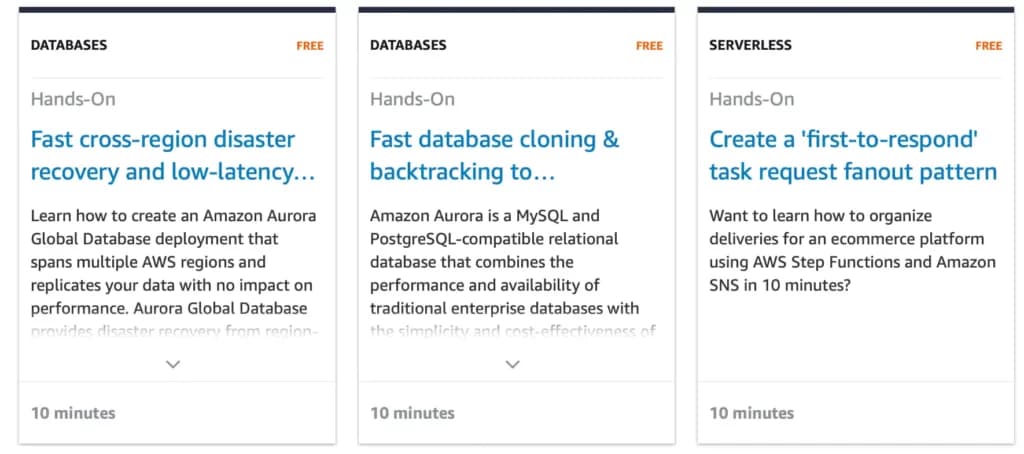The width and height of the screenshot is (1024, 454).
Task: Click the FREE badge on the database cloning card
Action: [x=649, y=46]
